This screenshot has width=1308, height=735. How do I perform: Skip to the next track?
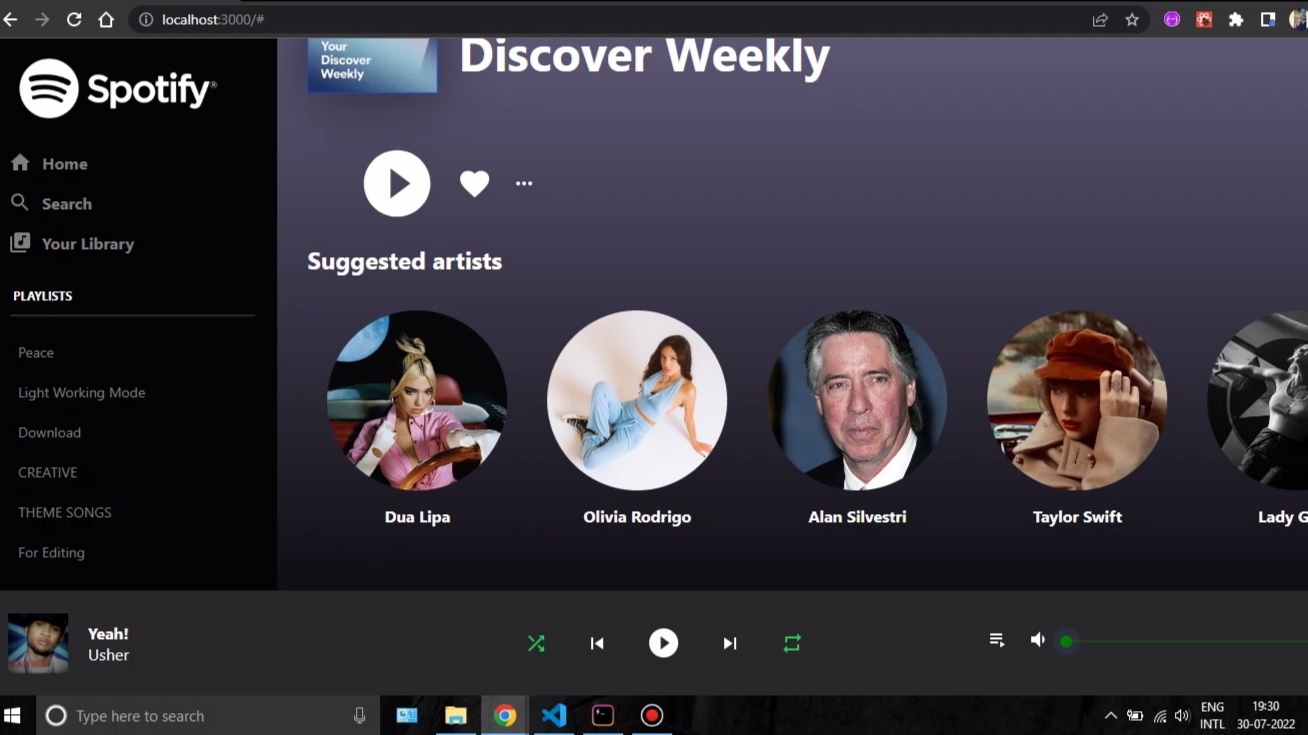pyautogui.click(x=730, y=644)
